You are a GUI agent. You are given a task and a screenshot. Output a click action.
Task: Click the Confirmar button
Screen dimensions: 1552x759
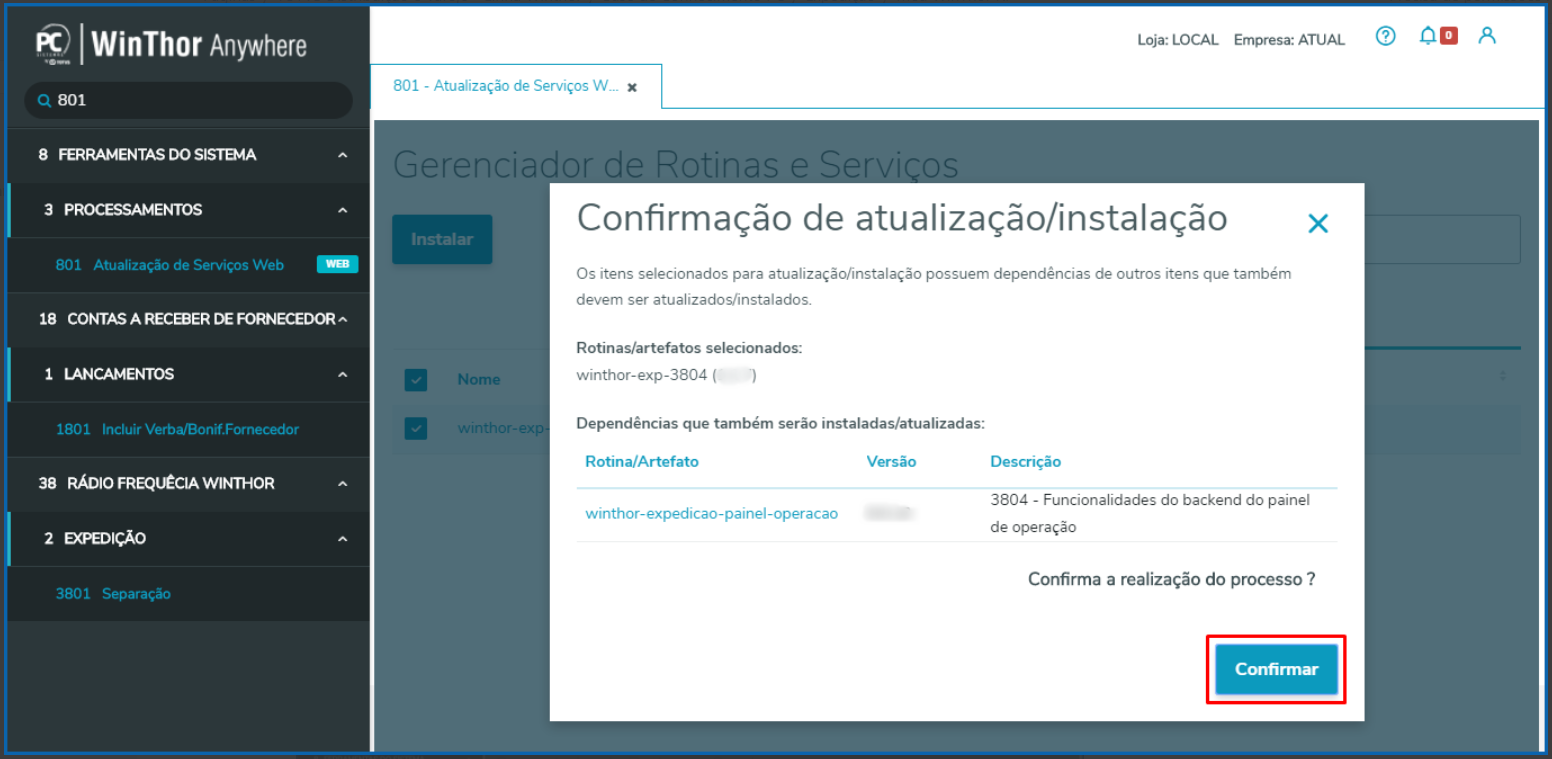1276,669
